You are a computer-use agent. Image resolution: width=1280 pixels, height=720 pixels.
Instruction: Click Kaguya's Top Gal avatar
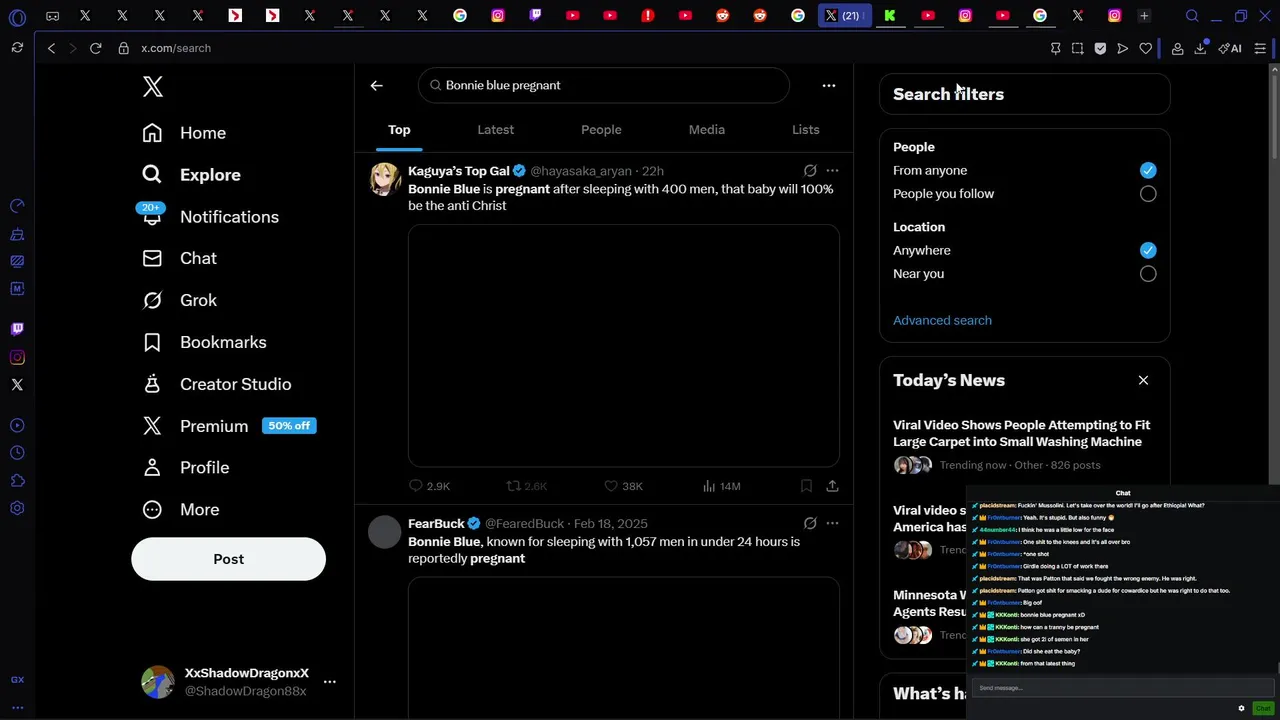[x=385, y=179]
